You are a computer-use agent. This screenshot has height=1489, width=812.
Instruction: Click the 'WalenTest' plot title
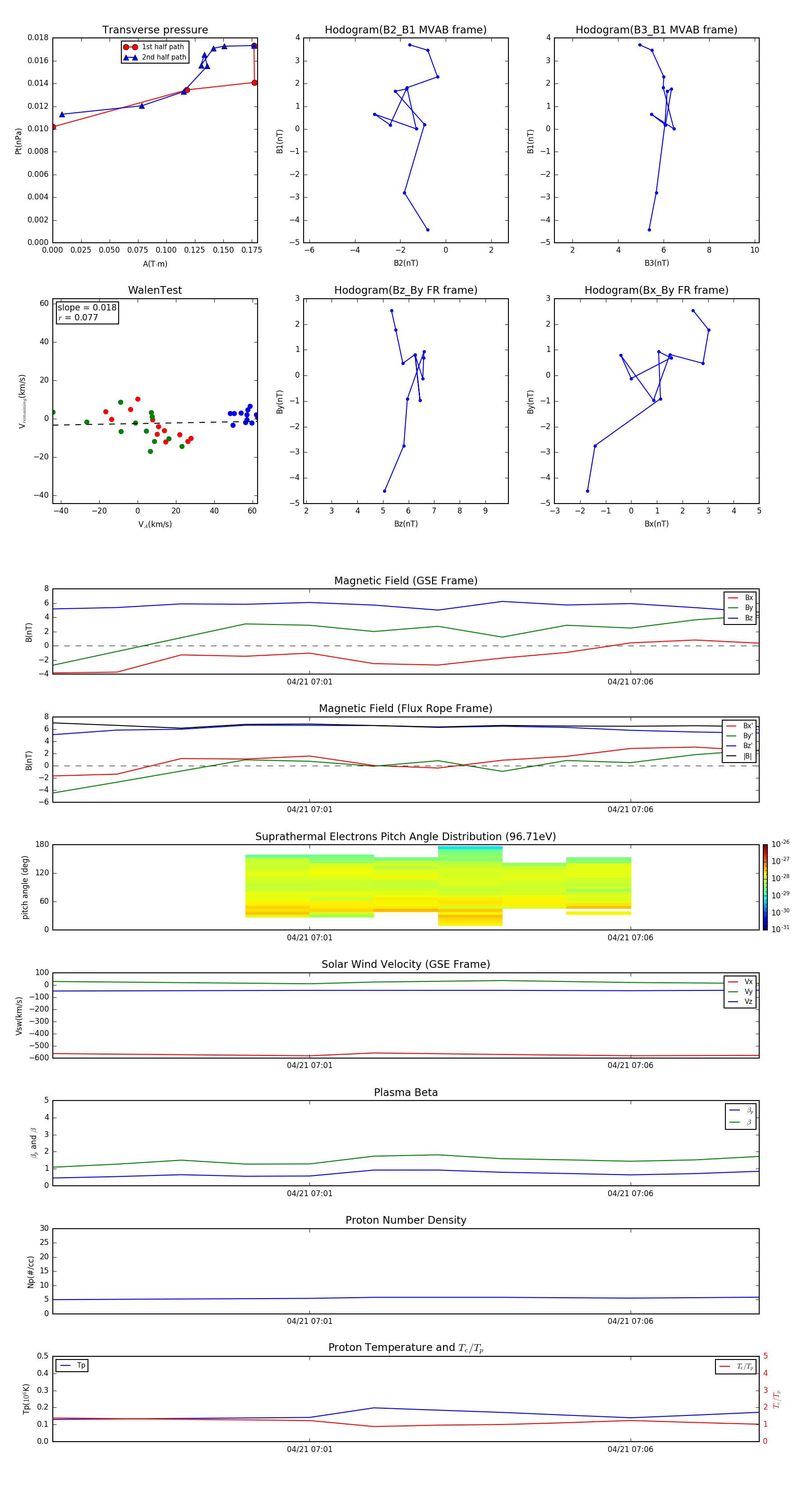(155, 290)
